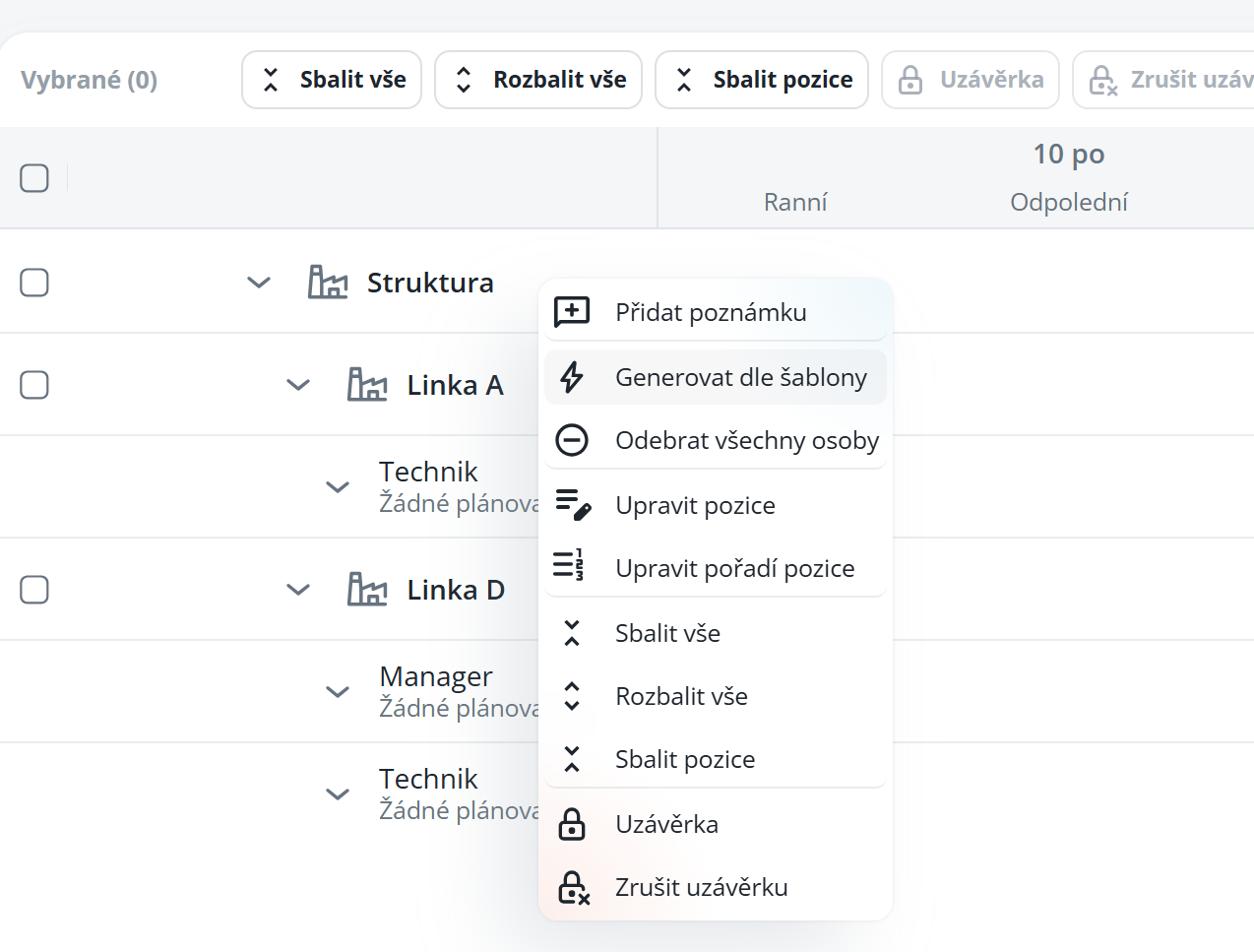Image resolution: width=1254 pixels, height=952 pixels.
Task: Collapse the Struktura tree node
Action: (259, 283)
